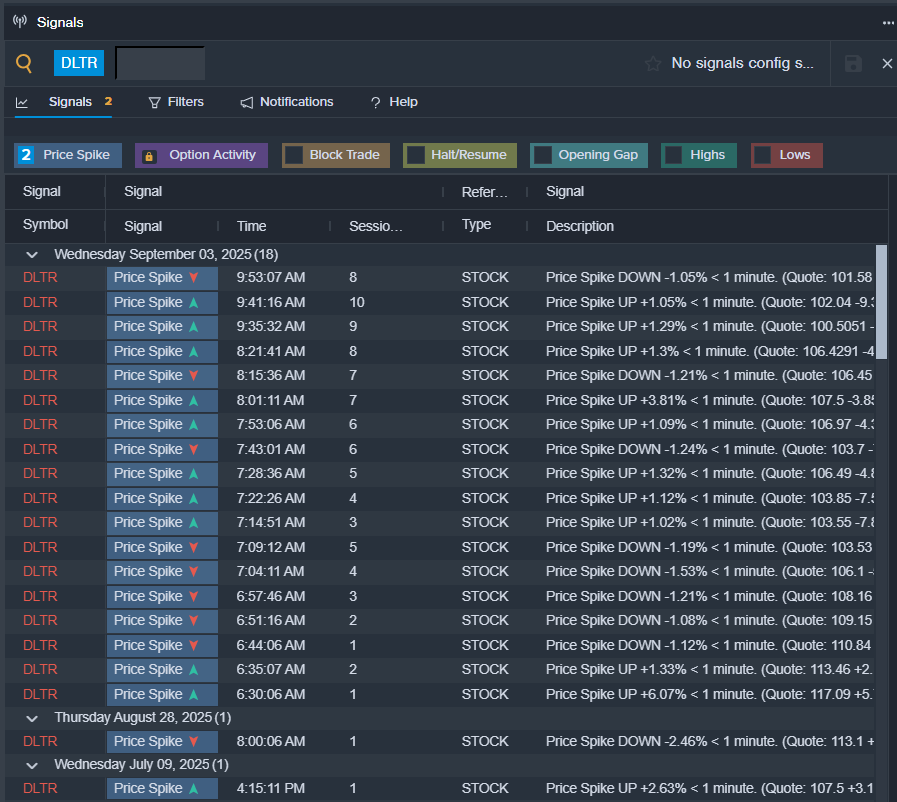Image resolution: width=897 pixels, height=802 pixels.
Task: Click session value 10 in the 9:41:16 AM row
Action: click(357, 303)
